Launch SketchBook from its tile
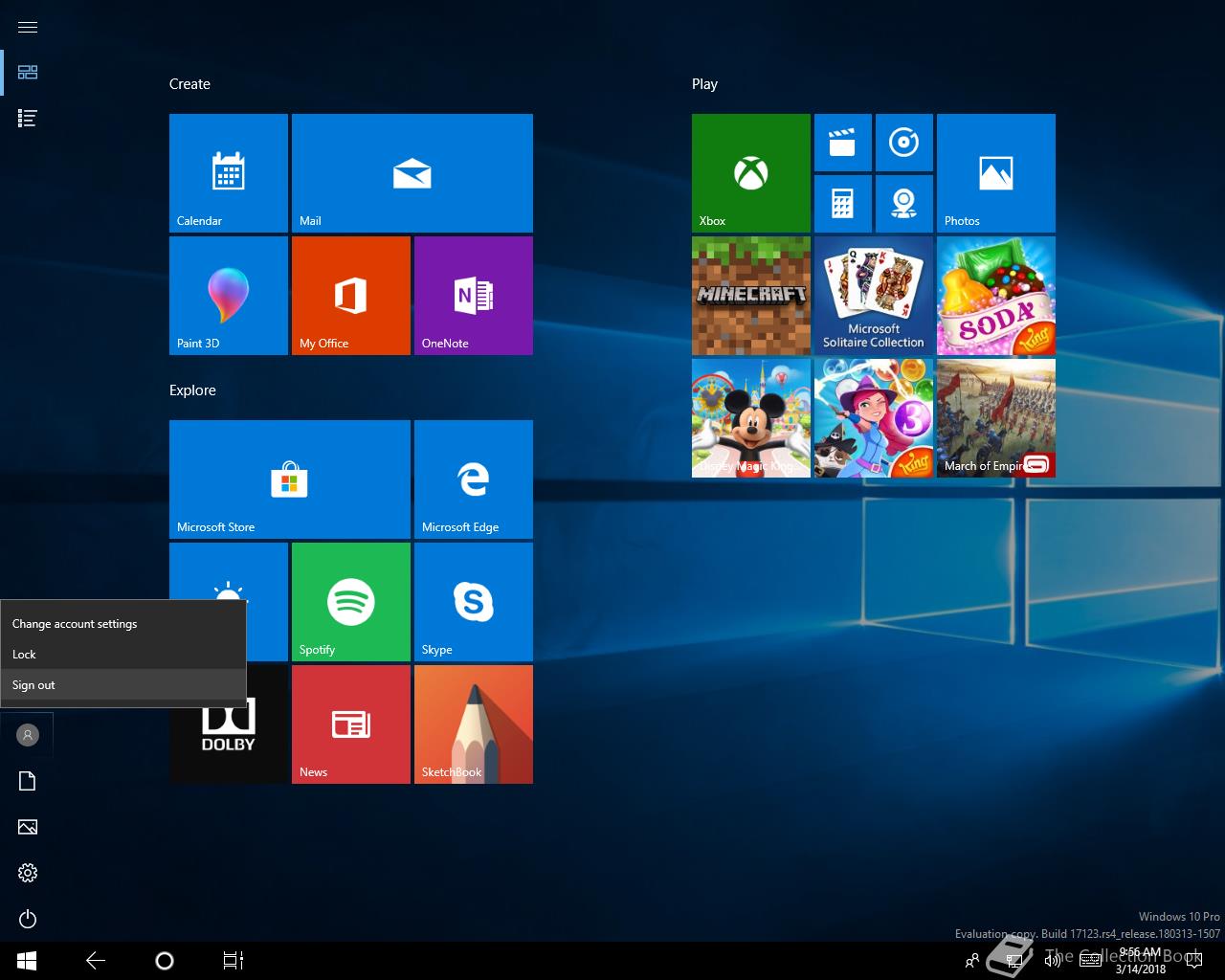 474,724
